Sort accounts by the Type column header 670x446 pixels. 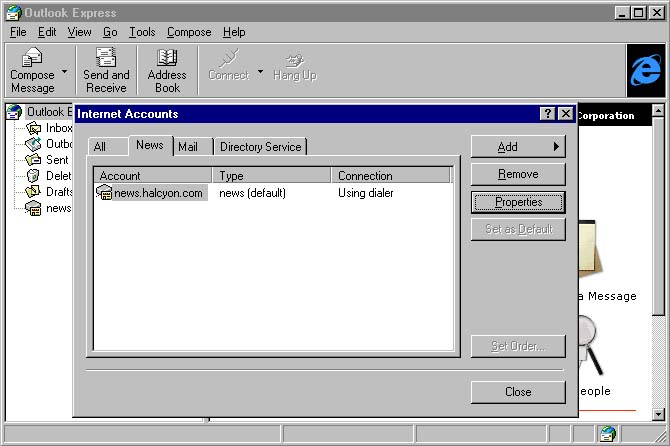click(272, 176)
